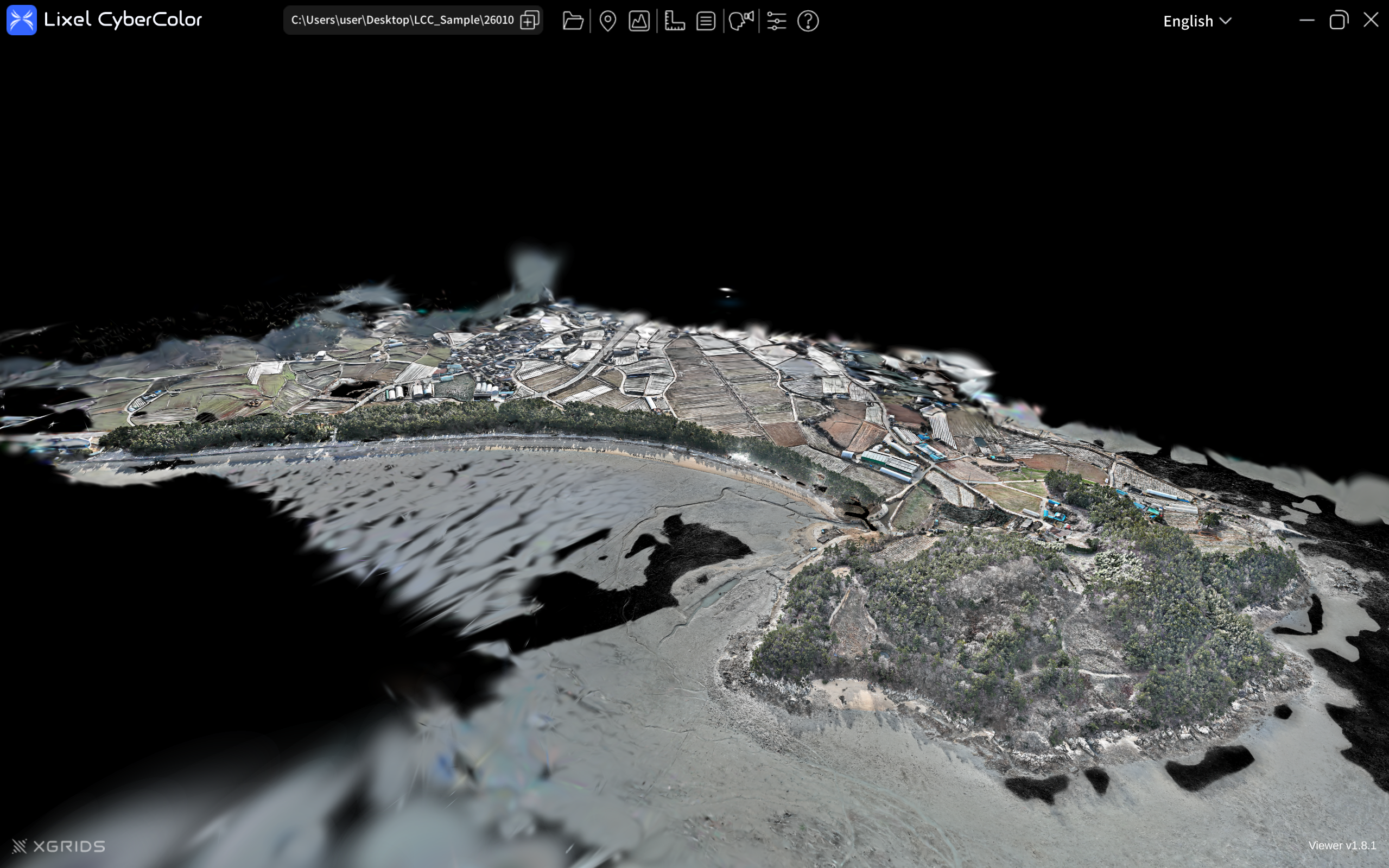This screenshot has width=1389, height=868.
Task: Open a file with the folder icon
Action: (x=573, y=21)
